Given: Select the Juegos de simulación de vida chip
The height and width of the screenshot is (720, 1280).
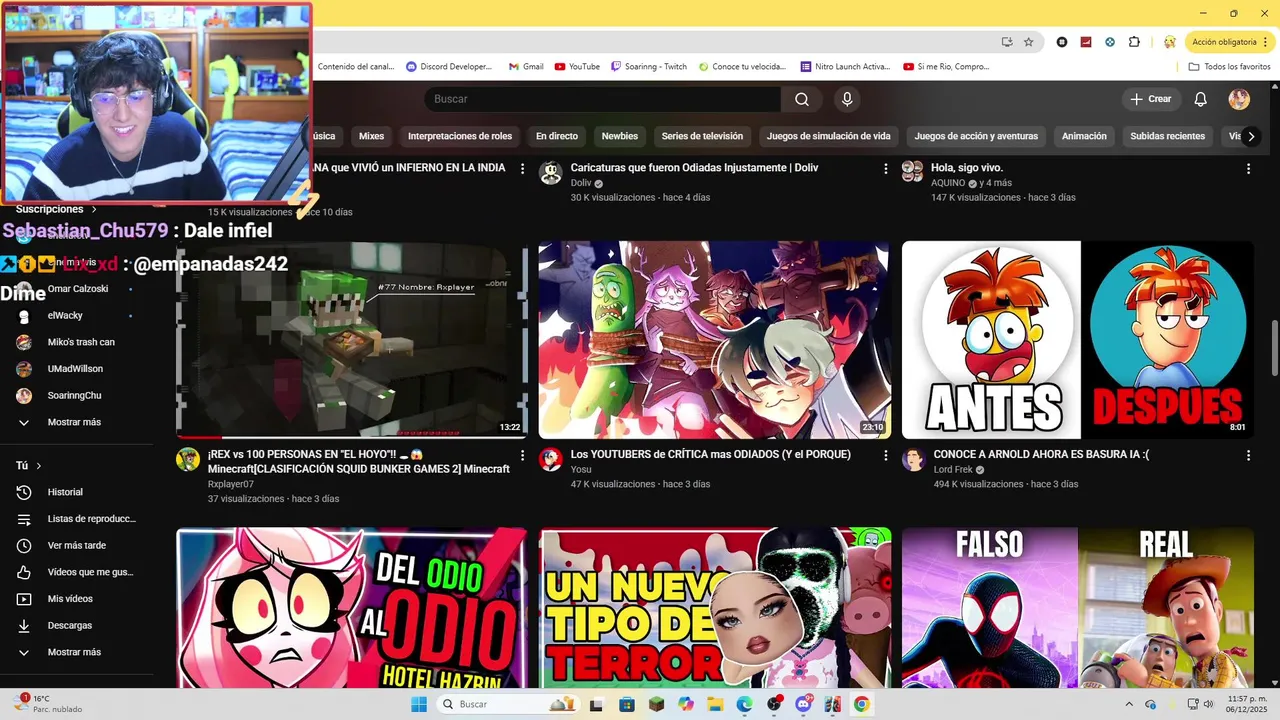Looking at the screenshot, I should (x=829, y=136).
